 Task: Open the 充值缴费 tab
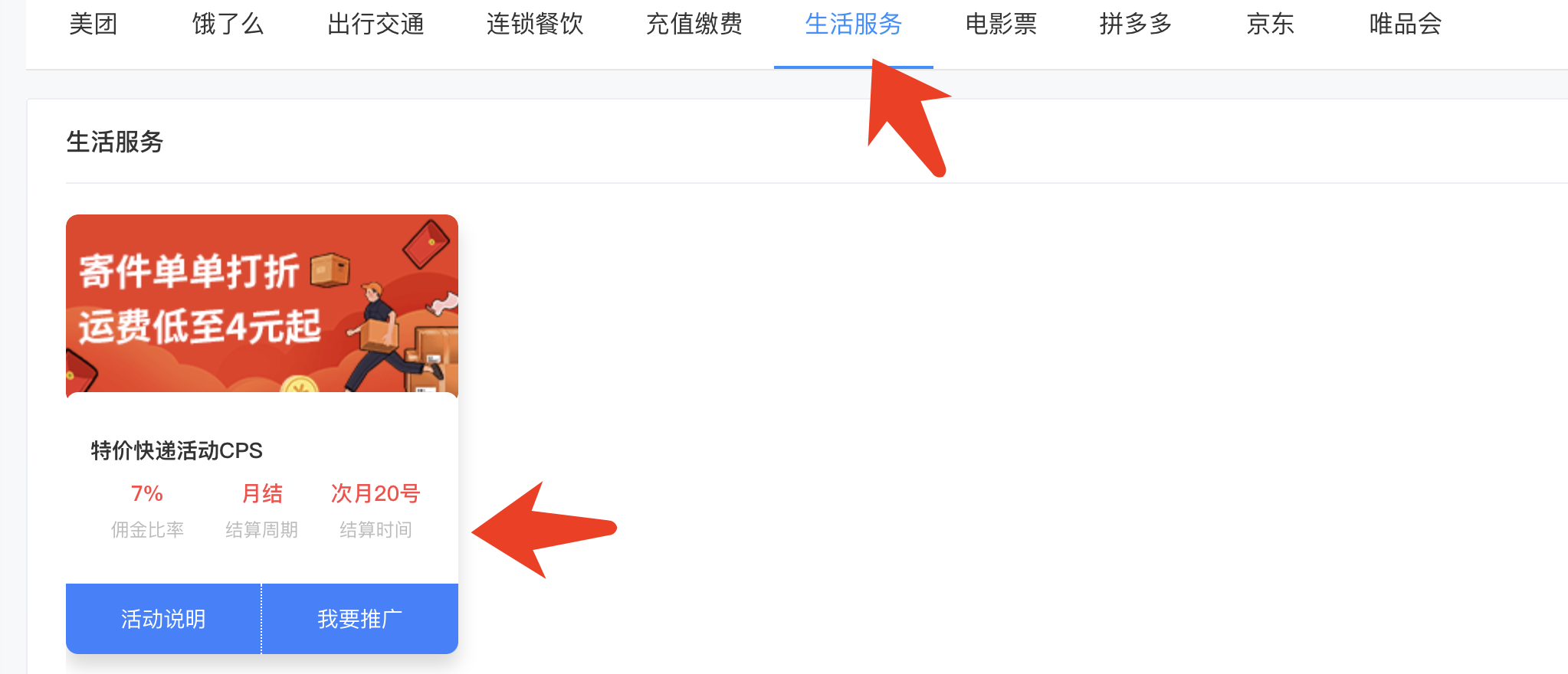point(694,25)
